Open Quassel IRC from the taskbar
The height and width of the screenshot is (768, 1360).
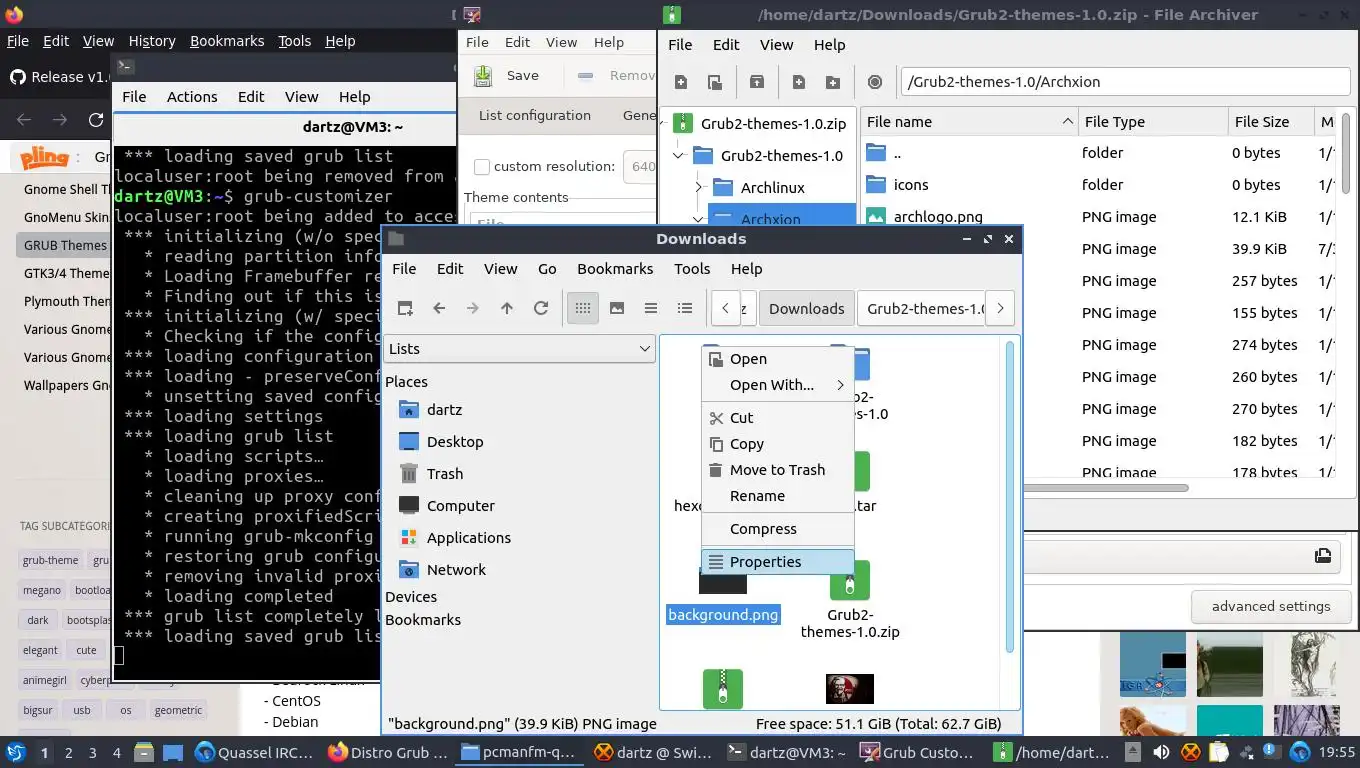coord(254,752)
